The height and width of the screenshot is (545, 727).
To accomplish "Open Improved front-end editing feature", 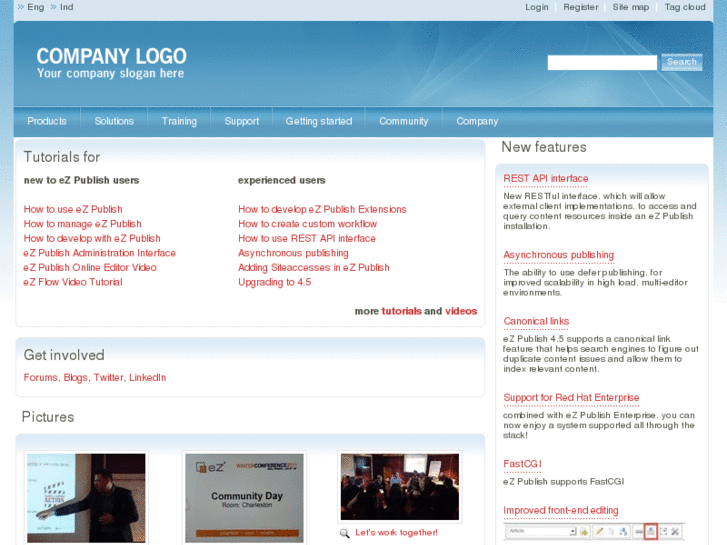I will tap(561, 511).
